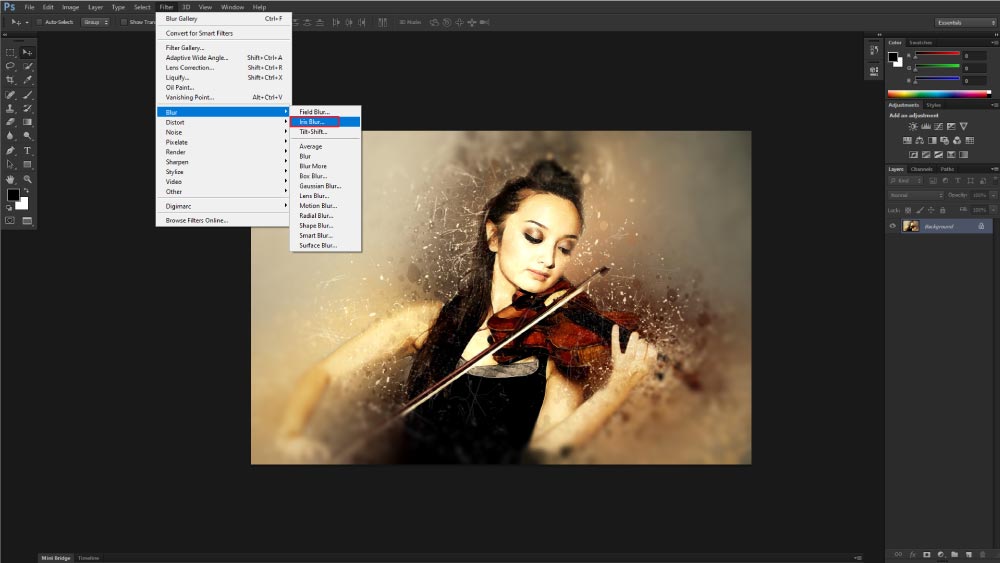Image resolution: width=1000 pixels, height=563 pixels.
Task: Select the Eraser tool
Action: coord(10,122)
